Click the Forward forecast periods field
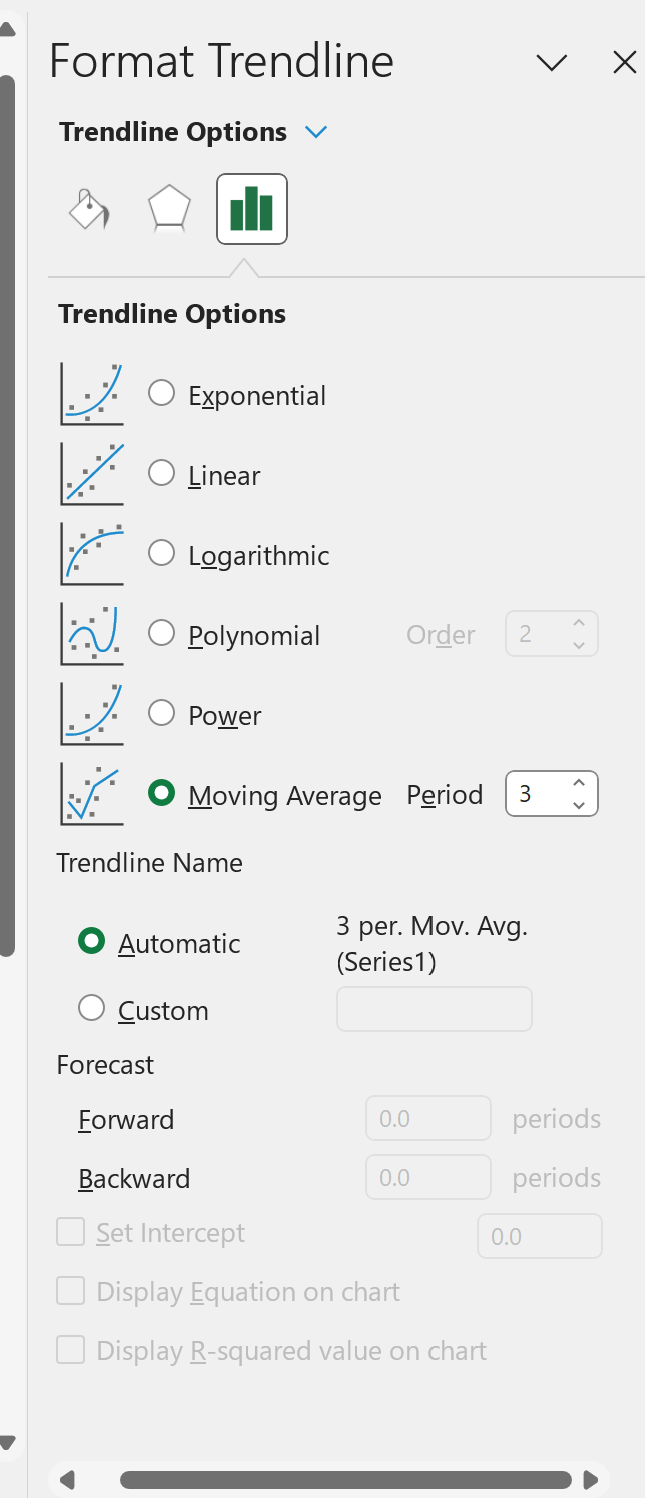 coord(428,1118)
